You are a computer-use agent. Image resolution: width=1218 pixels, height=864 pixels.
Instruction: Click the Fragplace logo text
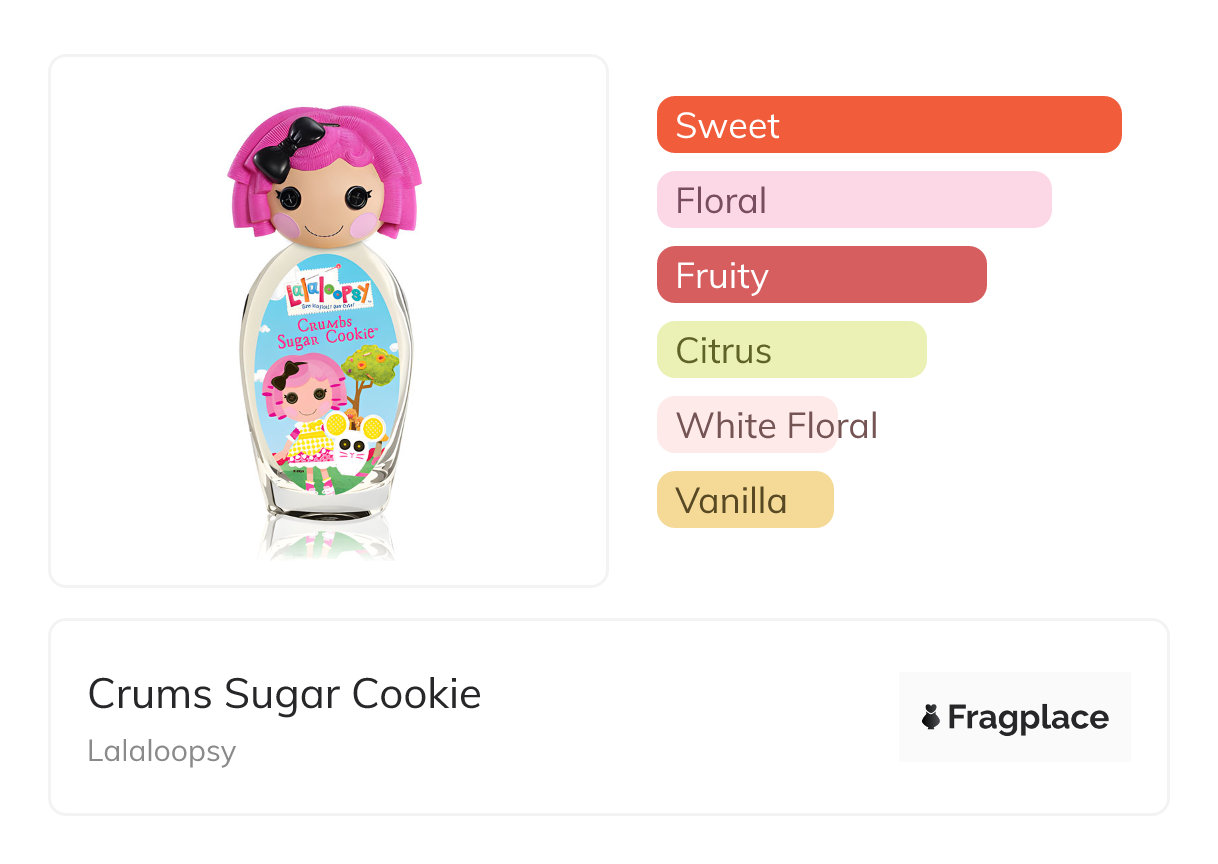(x=1028, y=717)
